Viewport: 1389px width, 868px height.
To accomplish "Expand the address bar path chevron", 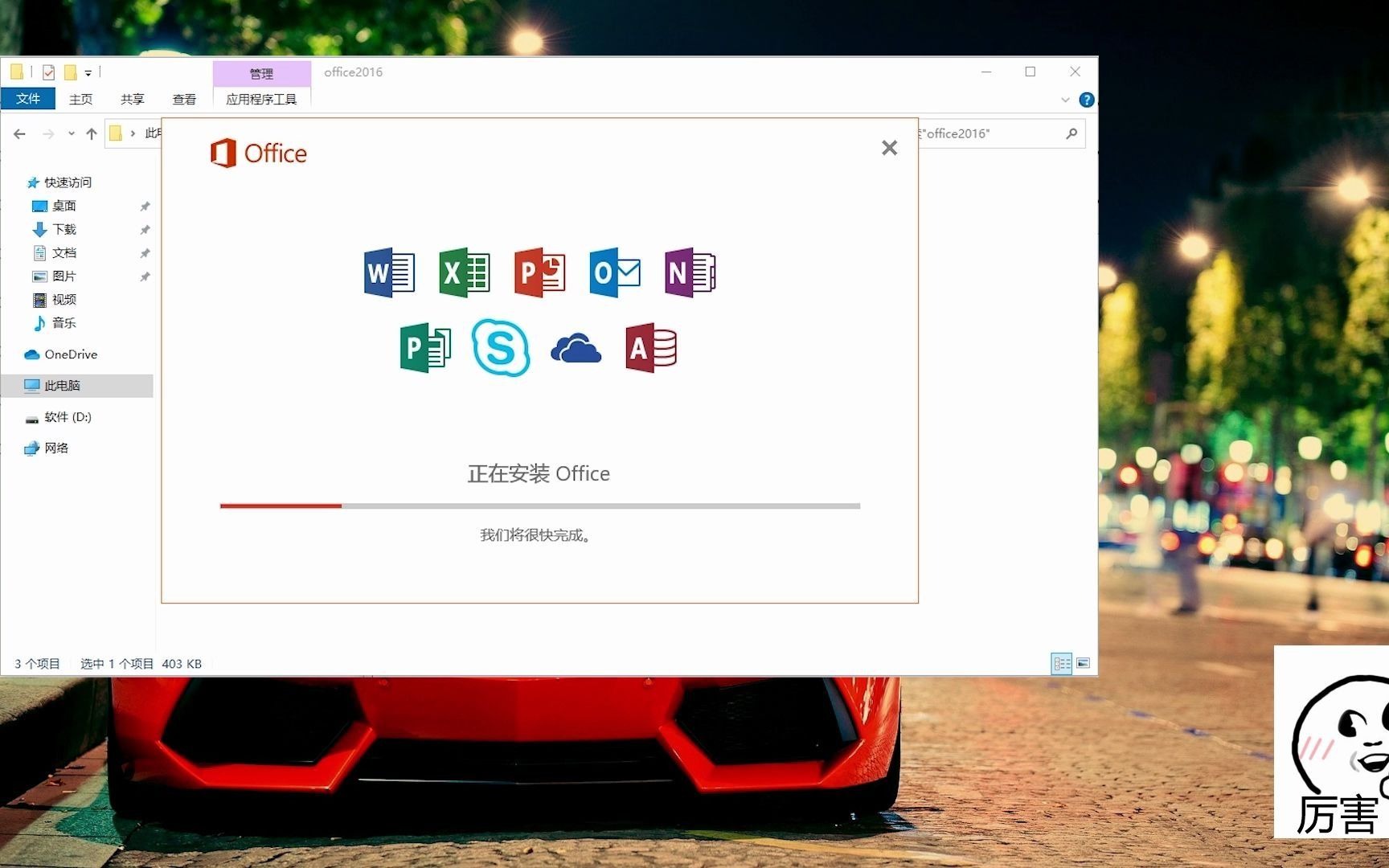I will tap(133, 133).
